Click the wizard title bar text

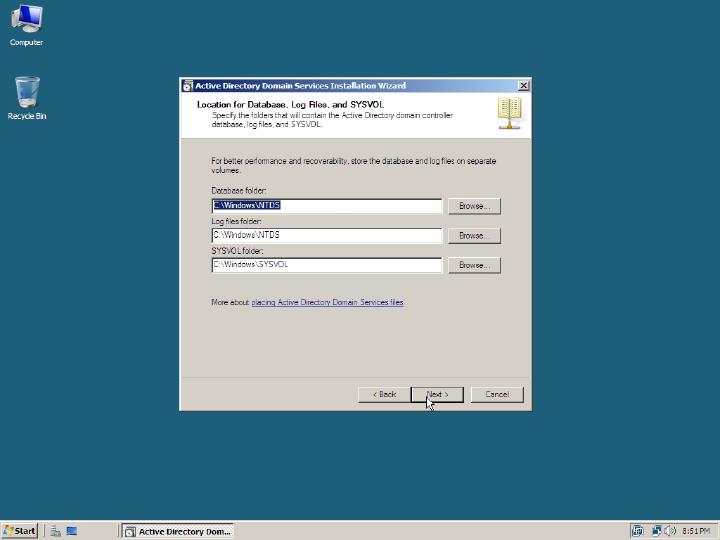pyautogui.click(x=300, y=86)
